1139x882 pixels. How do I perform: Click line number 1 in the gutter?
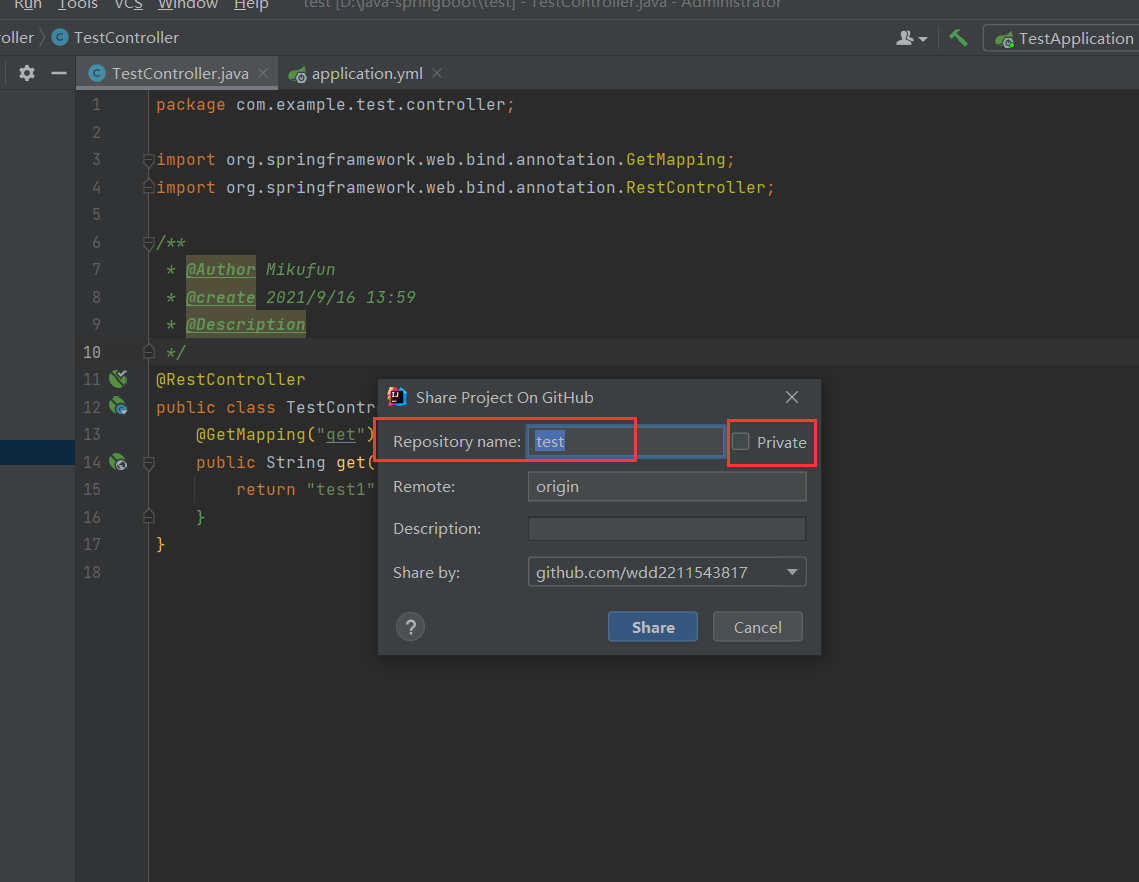96,105
